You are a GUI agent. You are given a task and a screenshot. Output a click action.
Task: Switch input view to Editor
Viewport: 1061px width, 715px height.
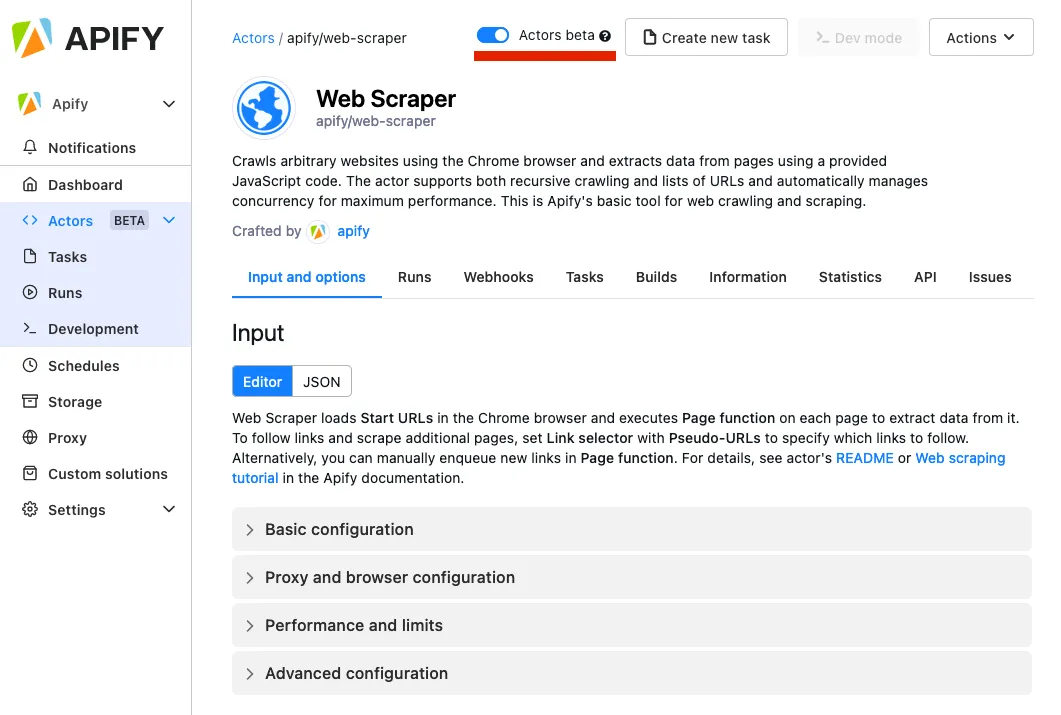(x=263, y=382)
